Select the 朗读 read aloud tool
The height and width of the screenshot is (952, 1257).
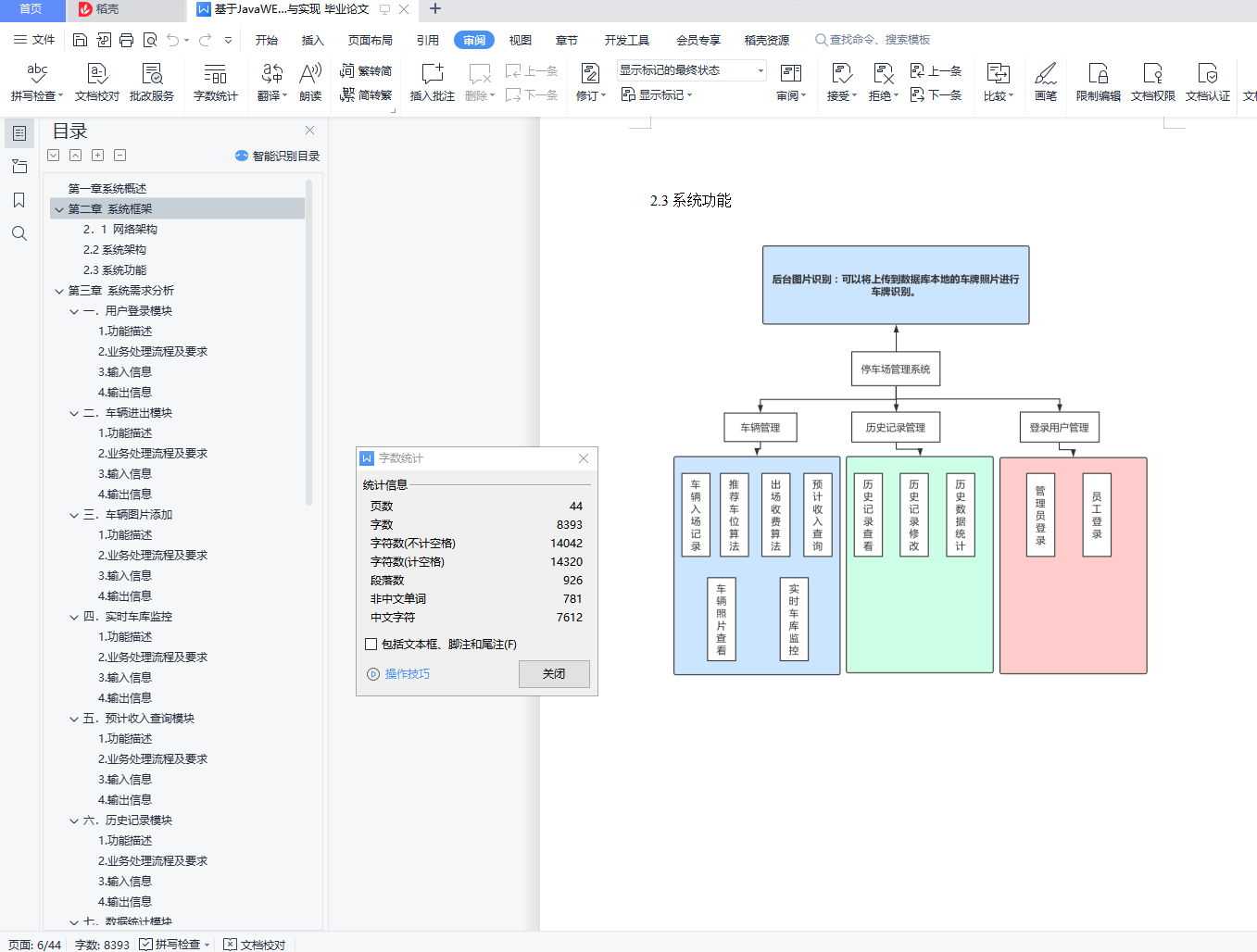pyautogui.click(x=310, y=81)
